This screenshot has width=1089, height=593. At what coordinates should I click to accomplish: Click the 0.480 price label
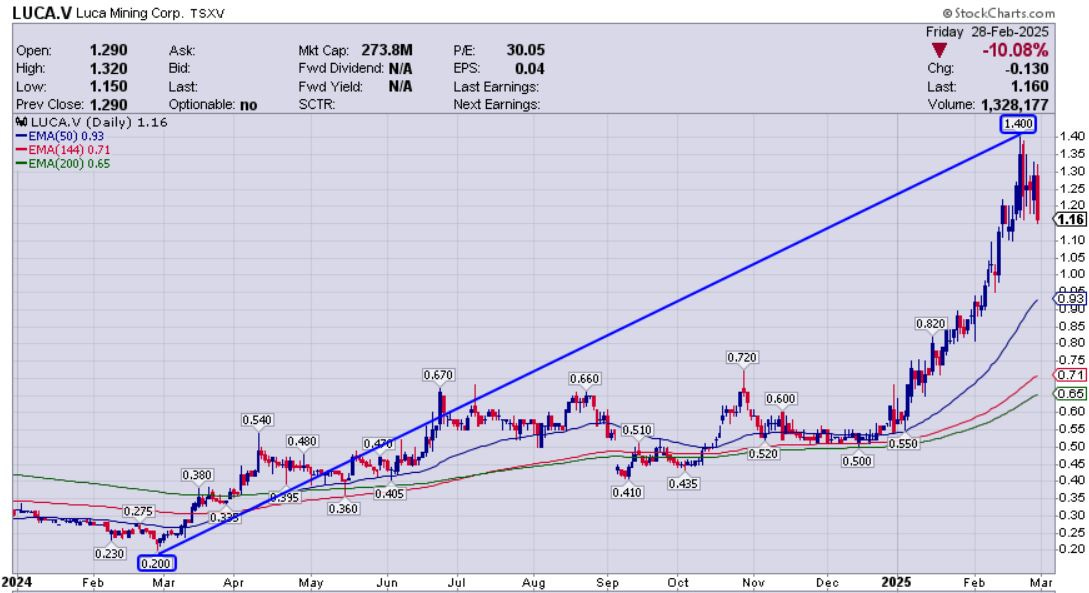pyautogui.click(x=302, y=442)
